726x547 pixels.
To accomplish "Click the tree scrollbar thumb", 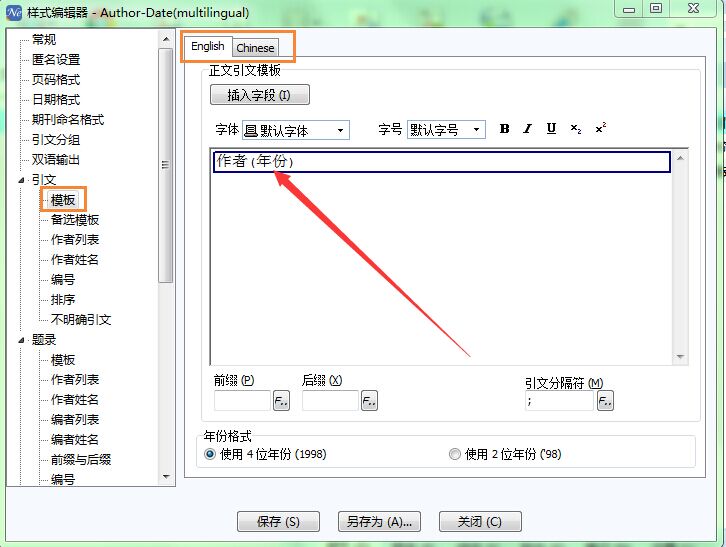I will [166, 165].
